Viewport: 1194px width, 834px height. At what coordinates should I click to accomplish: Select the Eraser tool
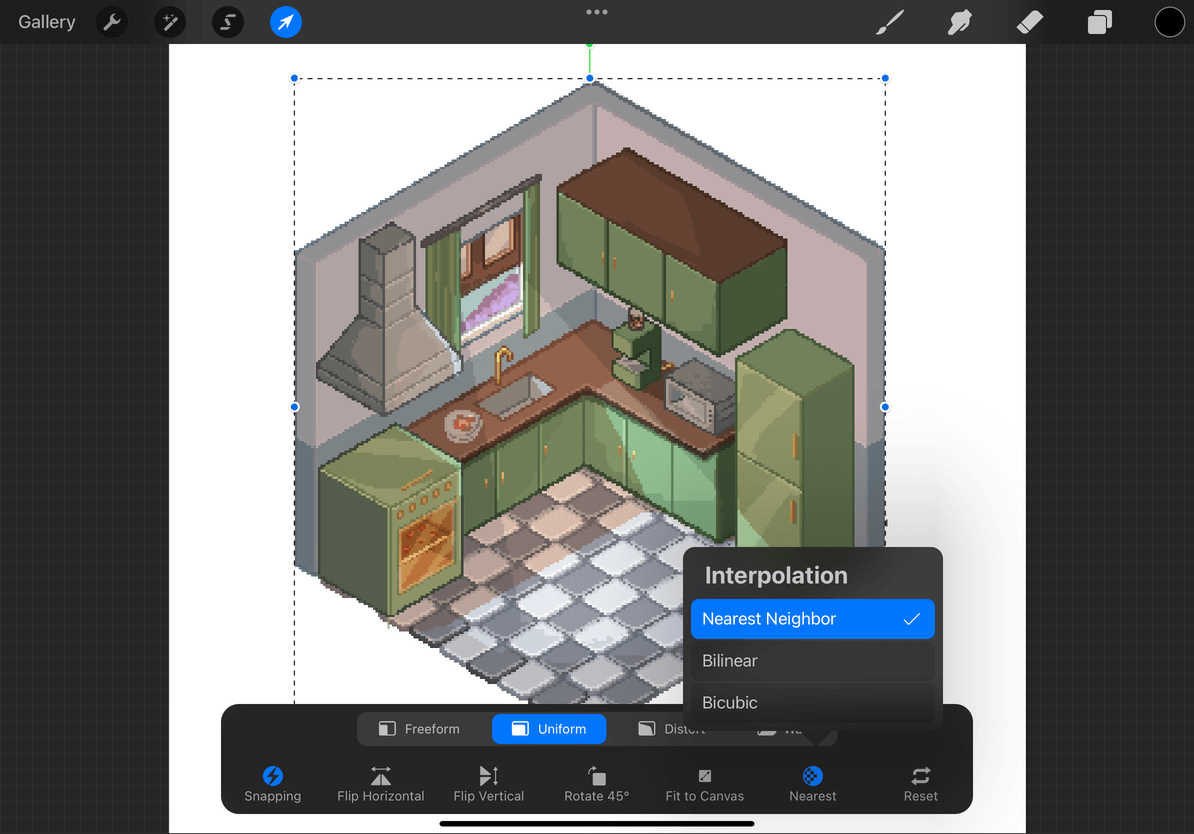point(1029,22)
